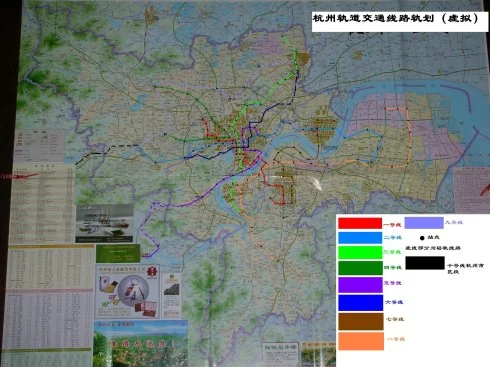
Task: Click the ship photo inset on map
Action: tap(104, 224)
